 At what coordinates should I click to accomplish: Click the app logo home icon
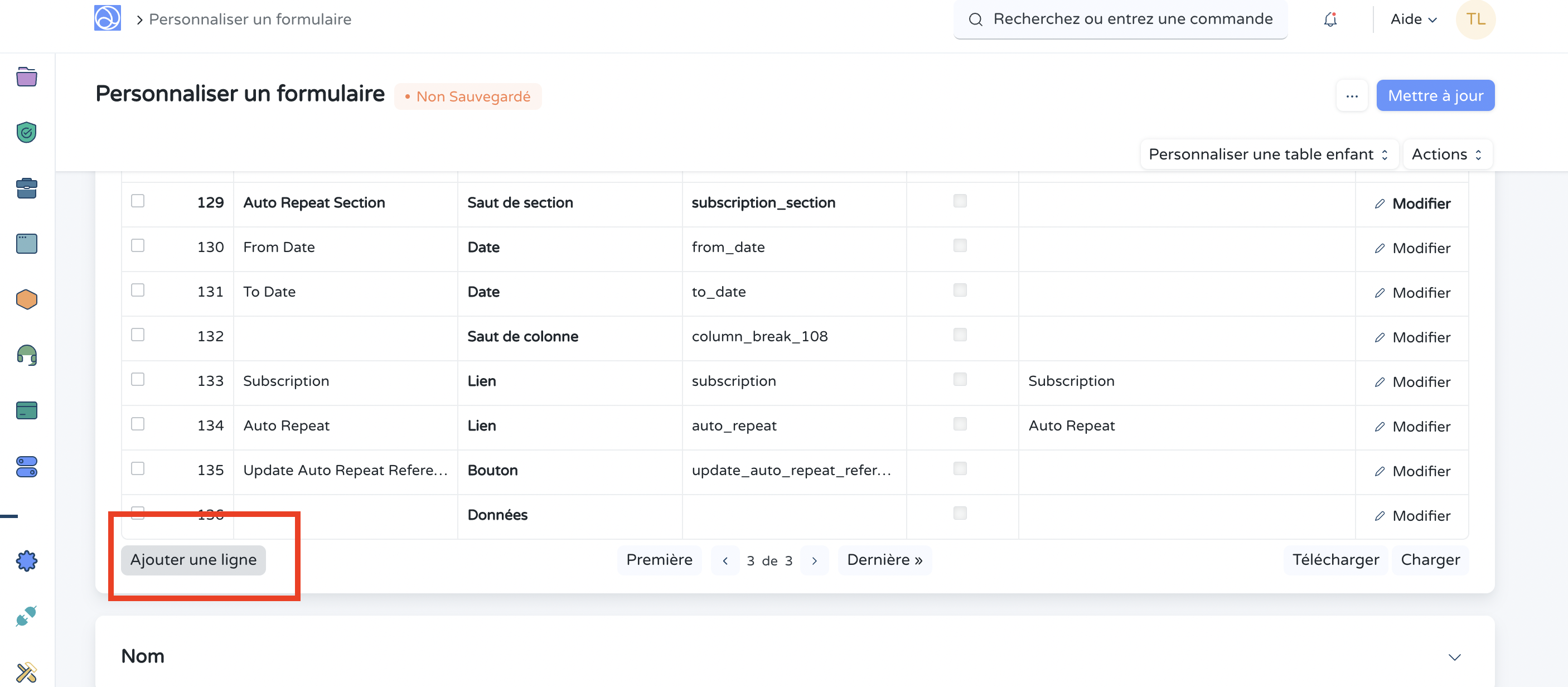point(107,18)
